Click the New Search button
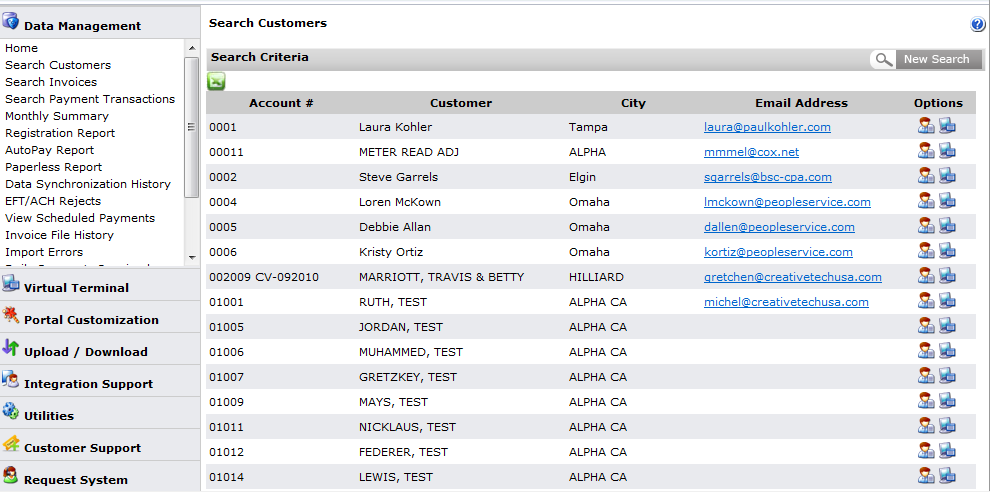Viewport: 990px width, 493px height. click(x=926, y=59)
